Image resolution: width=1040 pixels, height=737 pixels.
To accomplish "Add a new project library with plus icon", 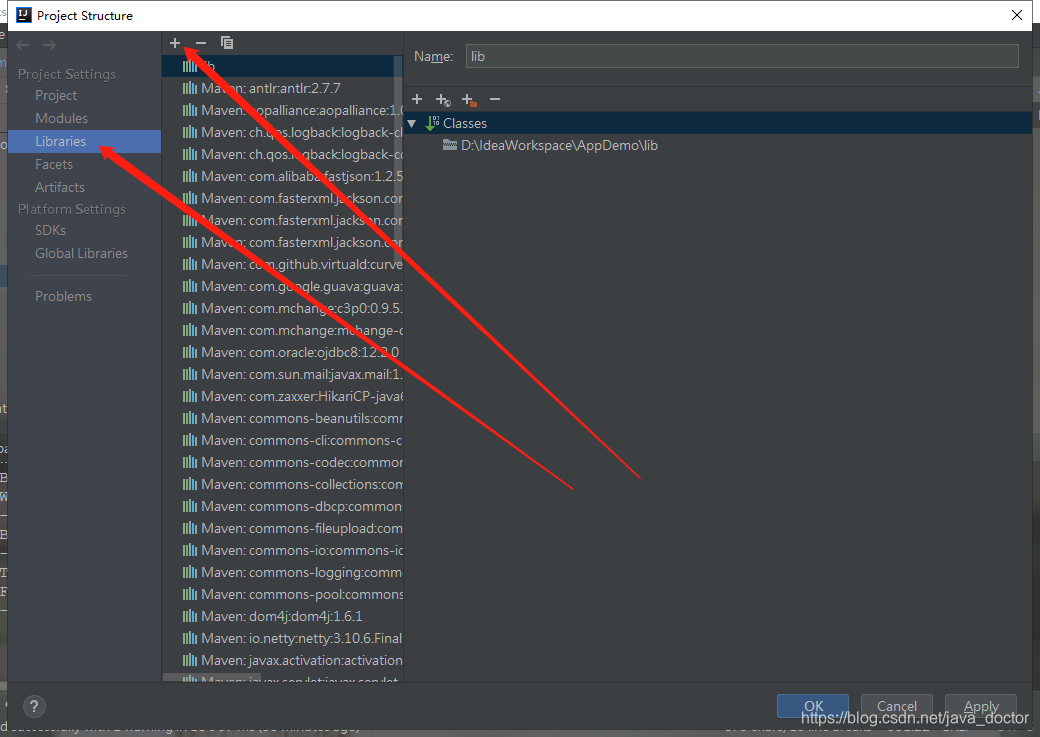I will (x=174, y=43).
